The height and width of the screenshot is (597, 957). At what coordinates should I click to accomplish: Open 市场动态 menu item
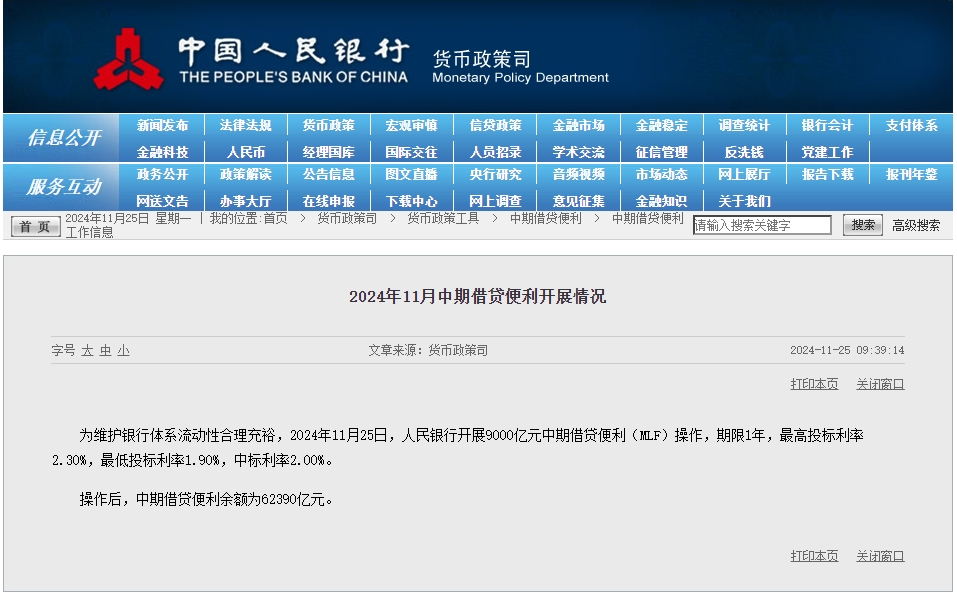(x=661, y=175)
